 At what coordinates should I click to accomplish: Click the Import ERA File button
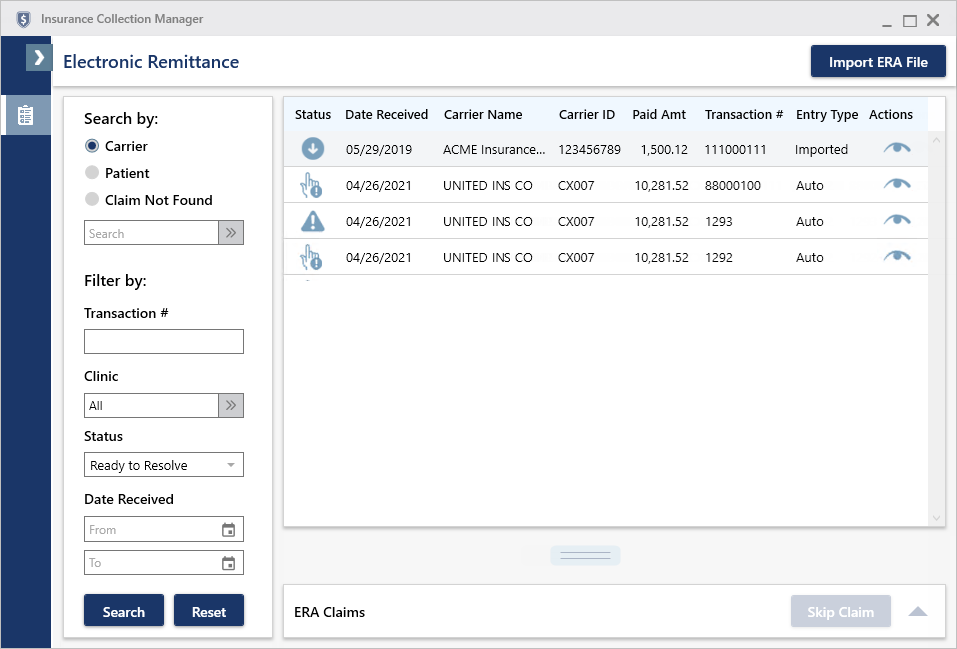(878, 62)
